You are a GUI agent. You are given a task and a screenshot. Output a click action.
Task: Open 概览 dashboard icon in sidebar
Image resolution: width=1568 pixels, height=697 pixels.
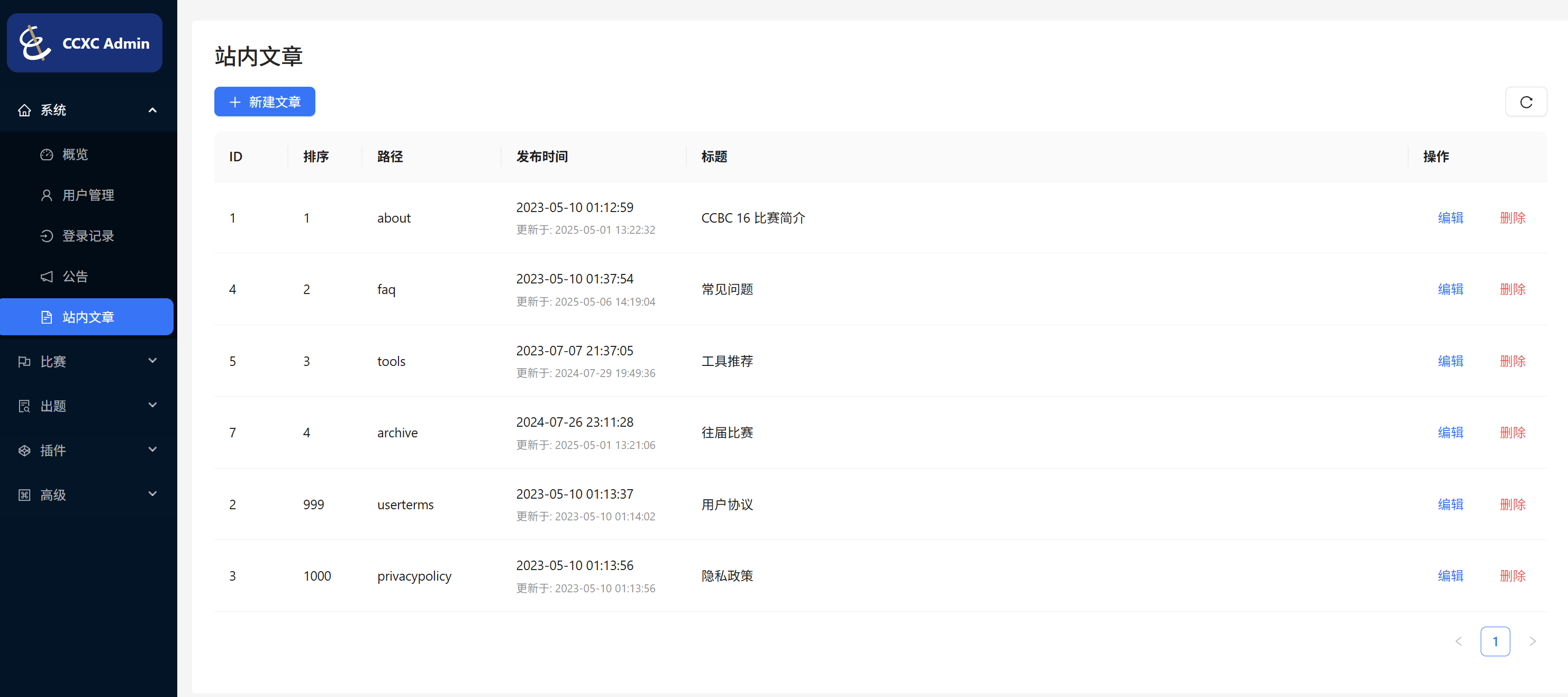point(47,154)
